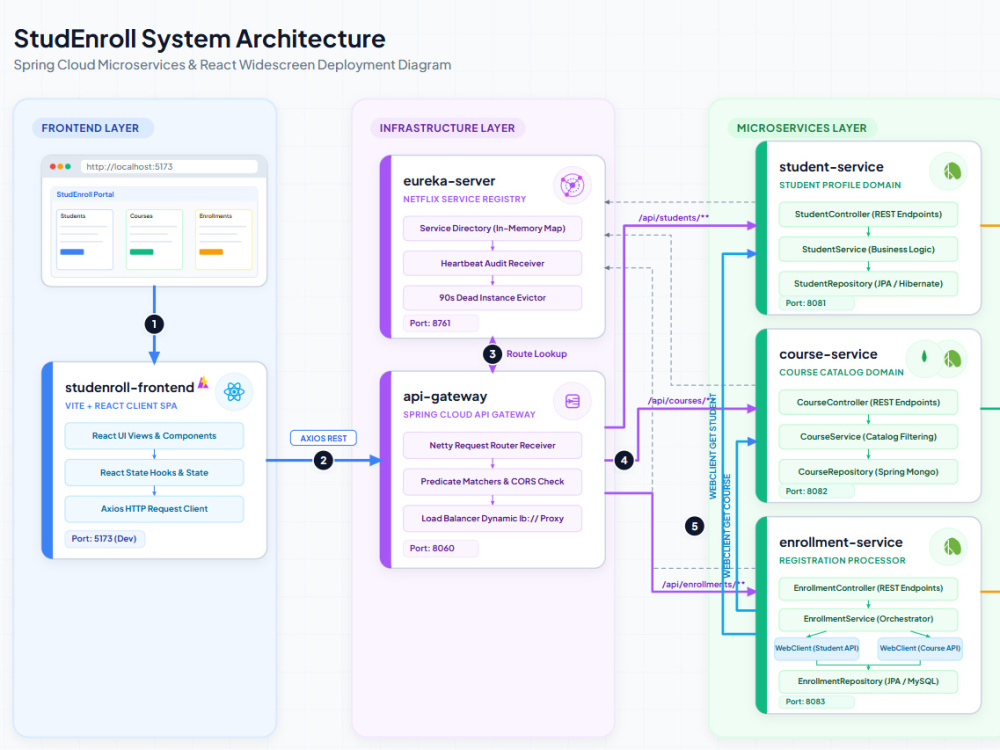
Task: Click the StudEnroll System Architecture heading
Action: [x=200, y=39]
